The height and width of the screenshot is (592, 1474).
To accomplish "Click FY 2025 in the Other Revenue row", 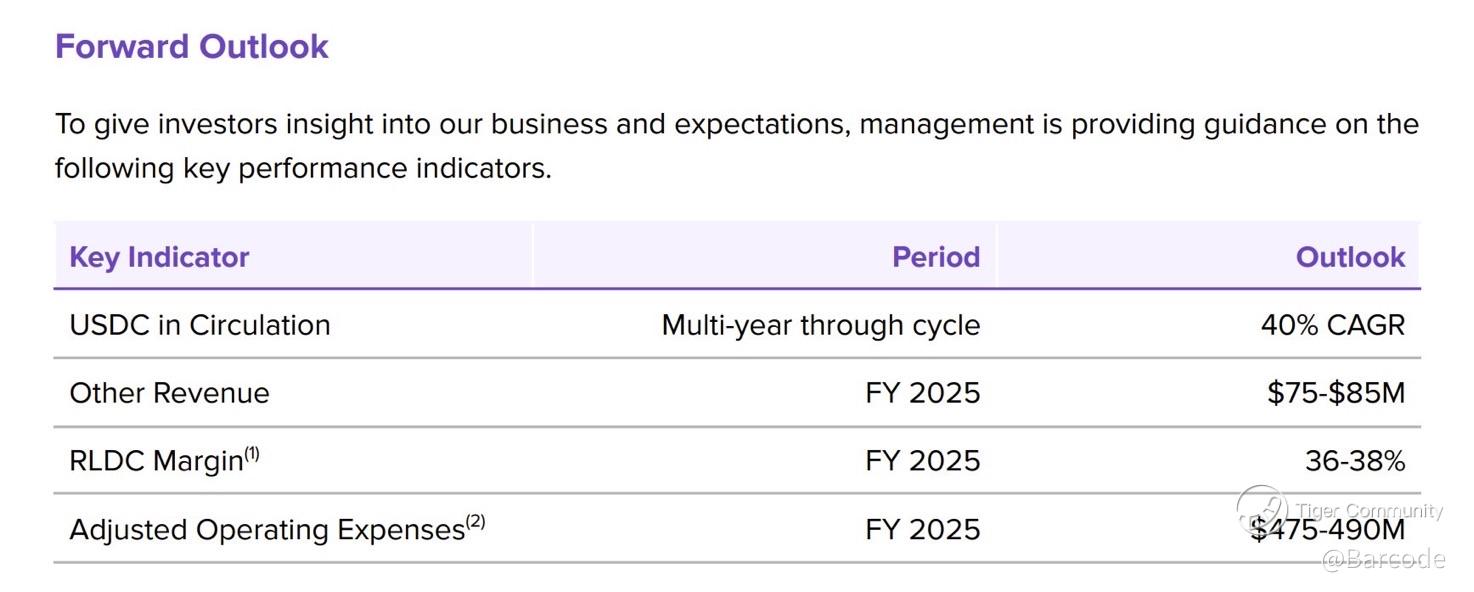I will coord(922,393).
